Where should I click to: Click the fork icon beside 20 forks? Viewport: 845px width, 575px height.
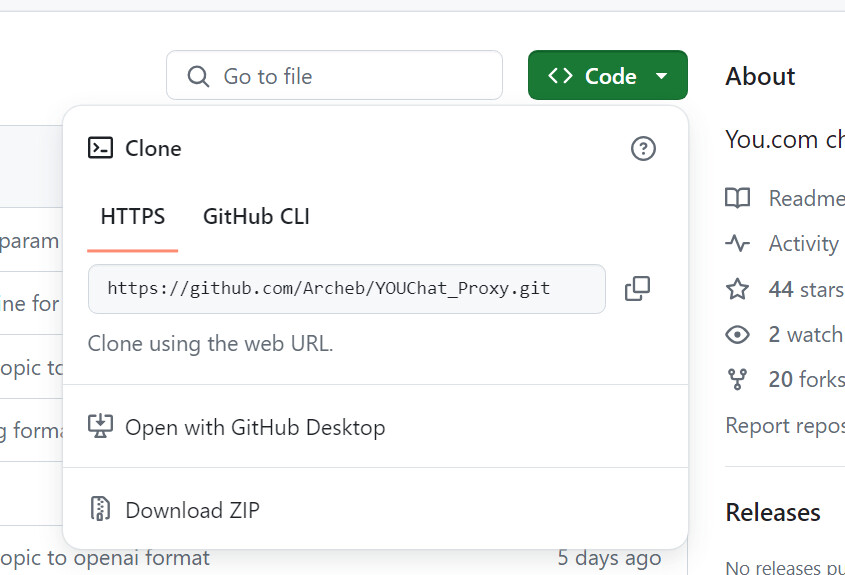tap(737, 379)
